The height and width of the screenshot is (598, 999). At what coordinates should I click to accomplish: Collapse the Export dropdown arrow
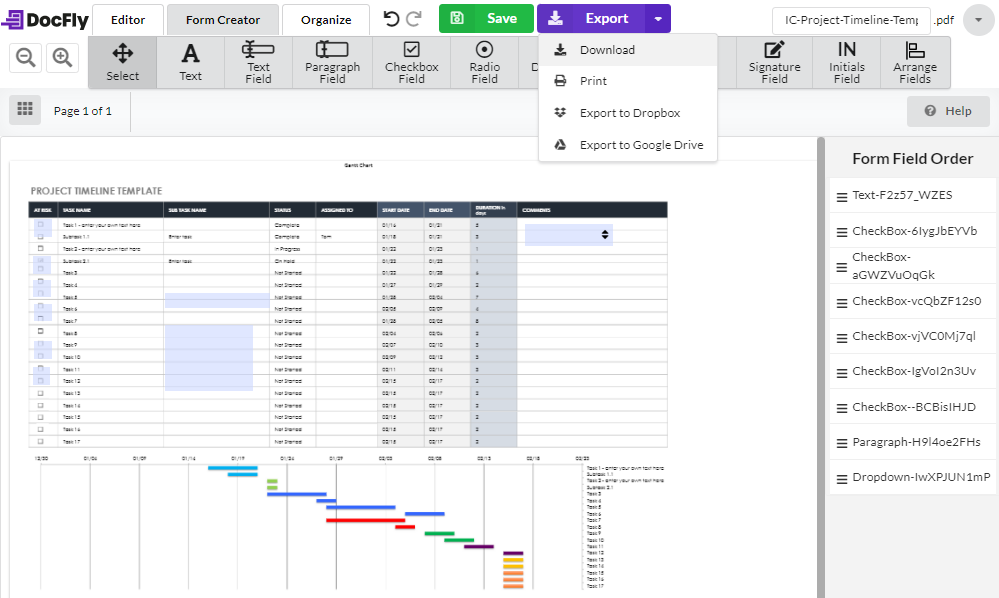(657, 19)
